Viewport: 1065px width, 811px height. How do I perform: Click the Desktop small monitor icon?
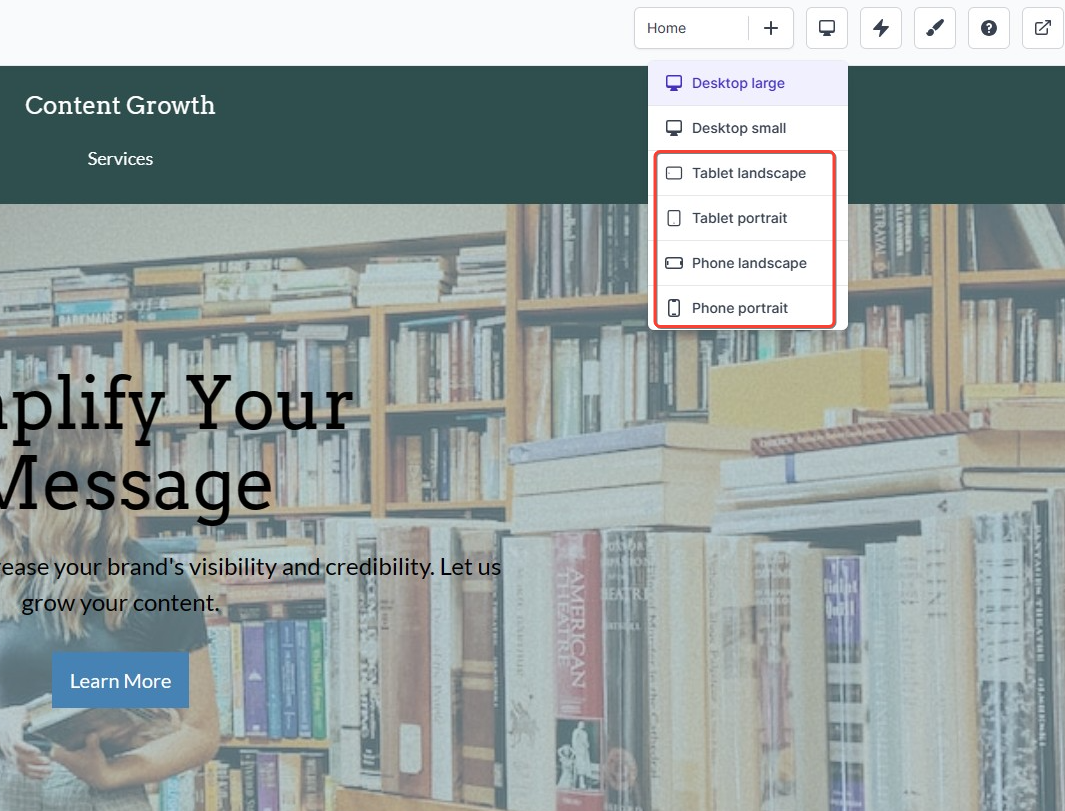pos(674,128)
